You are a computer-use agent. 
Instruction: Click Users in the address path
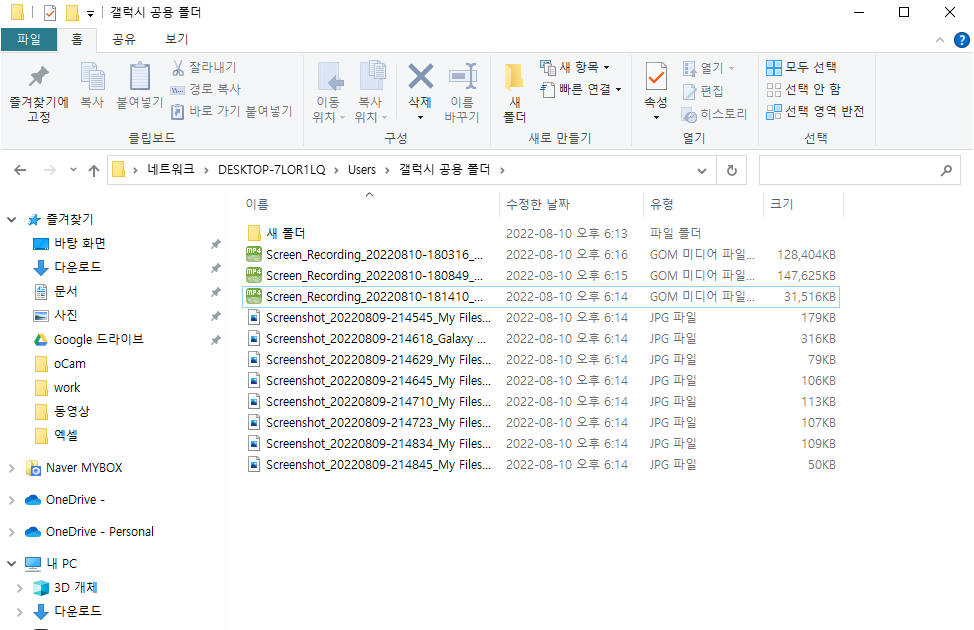click(362, 170)
